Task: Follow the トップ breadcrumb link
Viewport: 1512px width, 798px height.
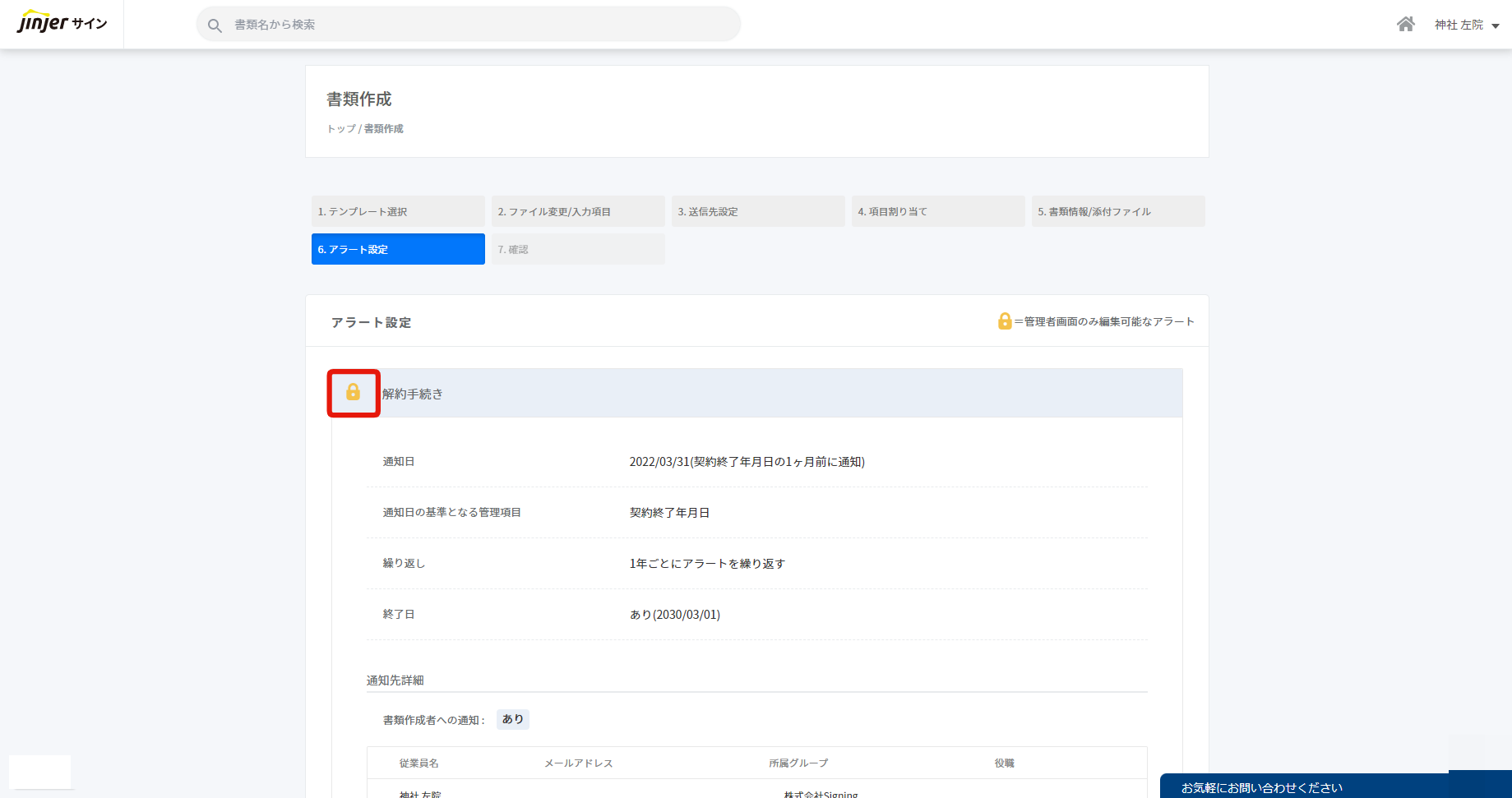Action: pyautogui.click(x=341, y=129)
